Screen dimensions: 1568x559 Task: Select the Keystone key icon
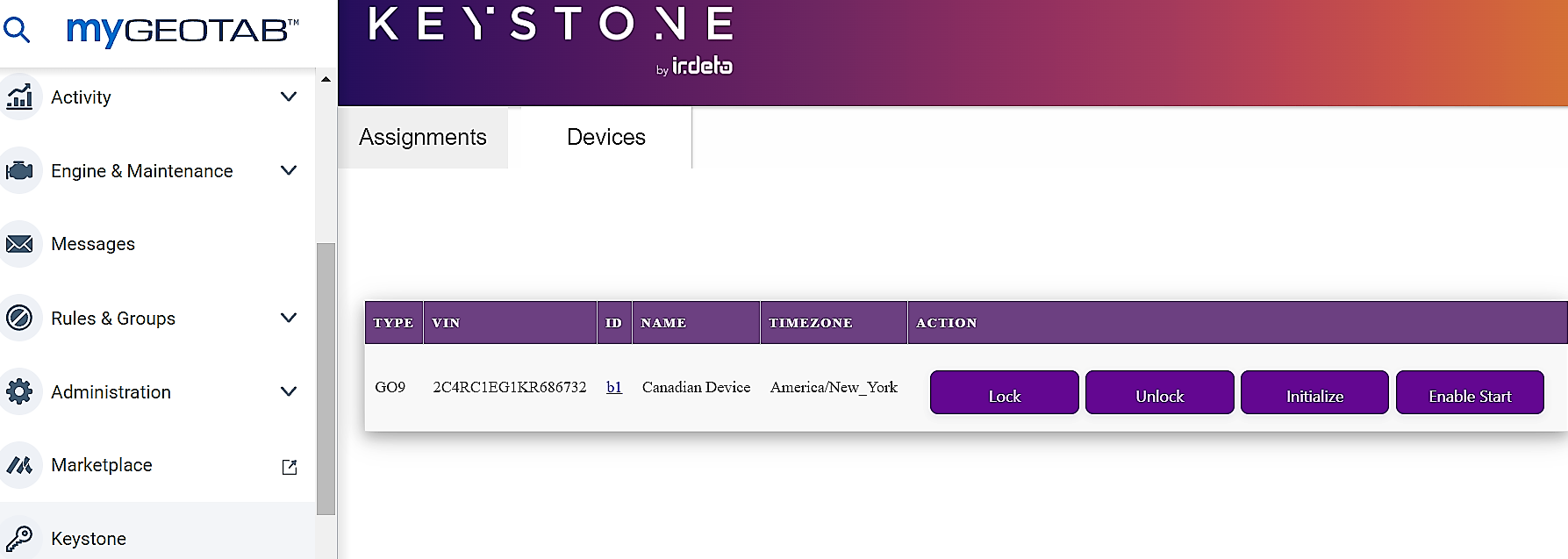click(21, 537)
